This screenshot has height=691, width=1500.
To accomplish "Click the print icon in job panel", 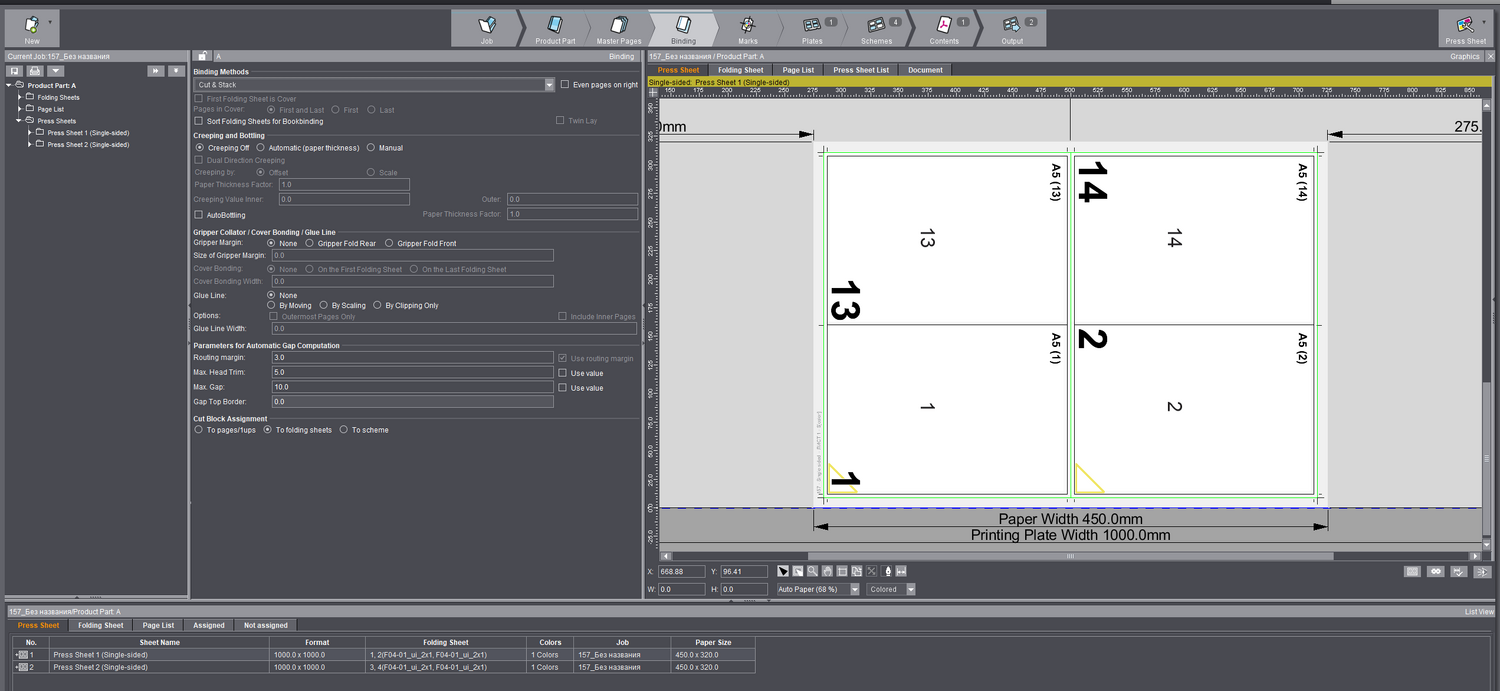I will tap(35, 71).
